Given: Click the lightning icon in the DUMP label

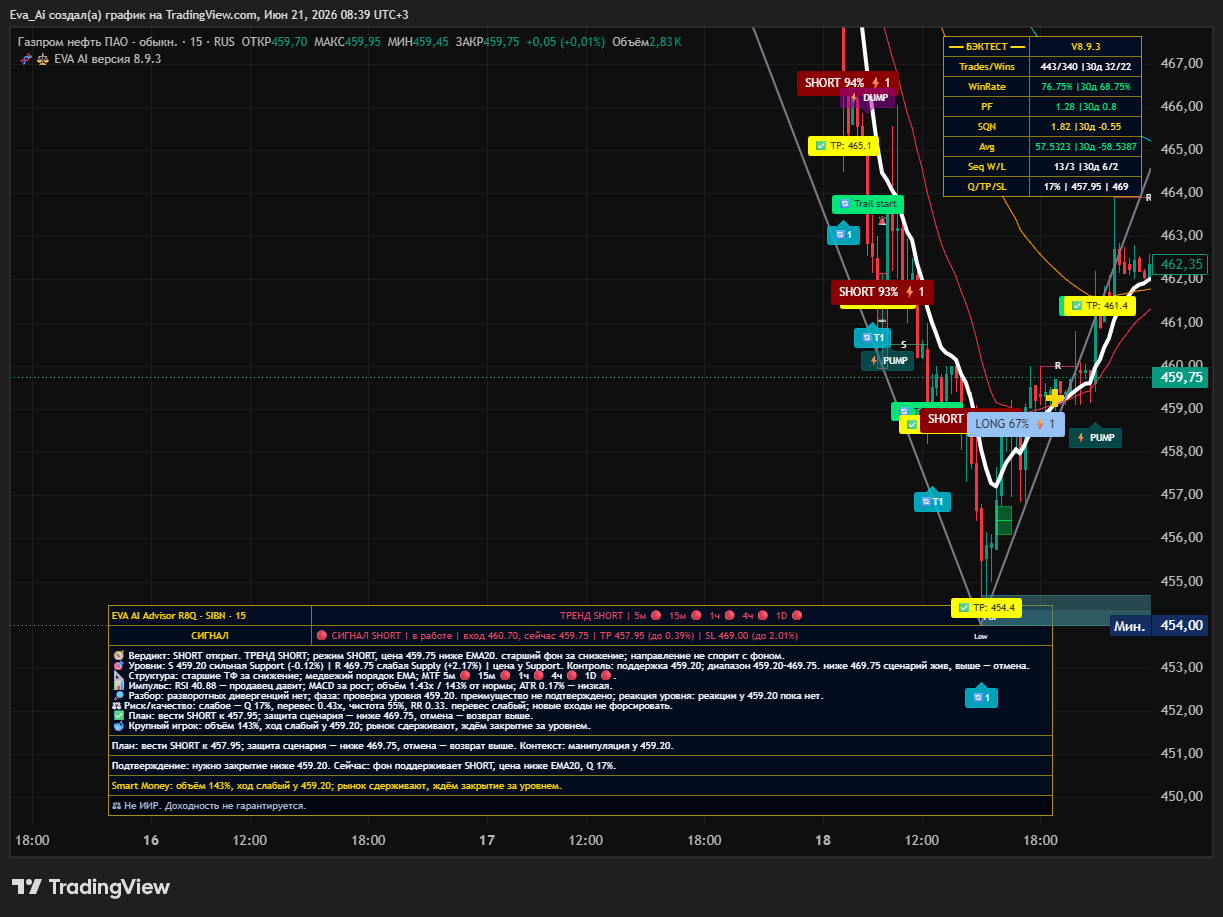Looking at the screenshot, I should click(x=854, y=98).
